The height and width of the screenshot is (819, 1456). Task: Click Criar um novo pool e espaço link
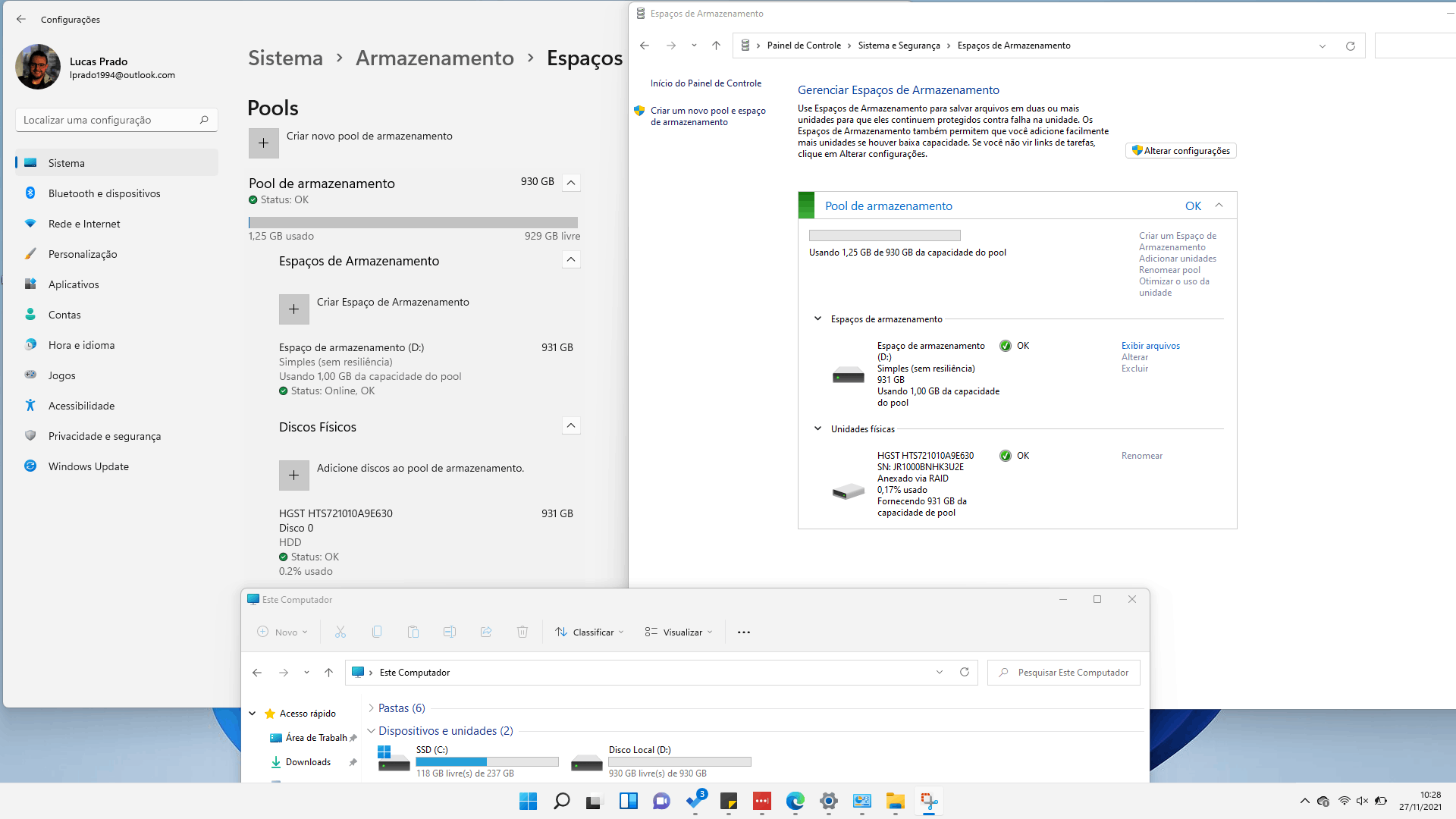(x=708, y=116)
